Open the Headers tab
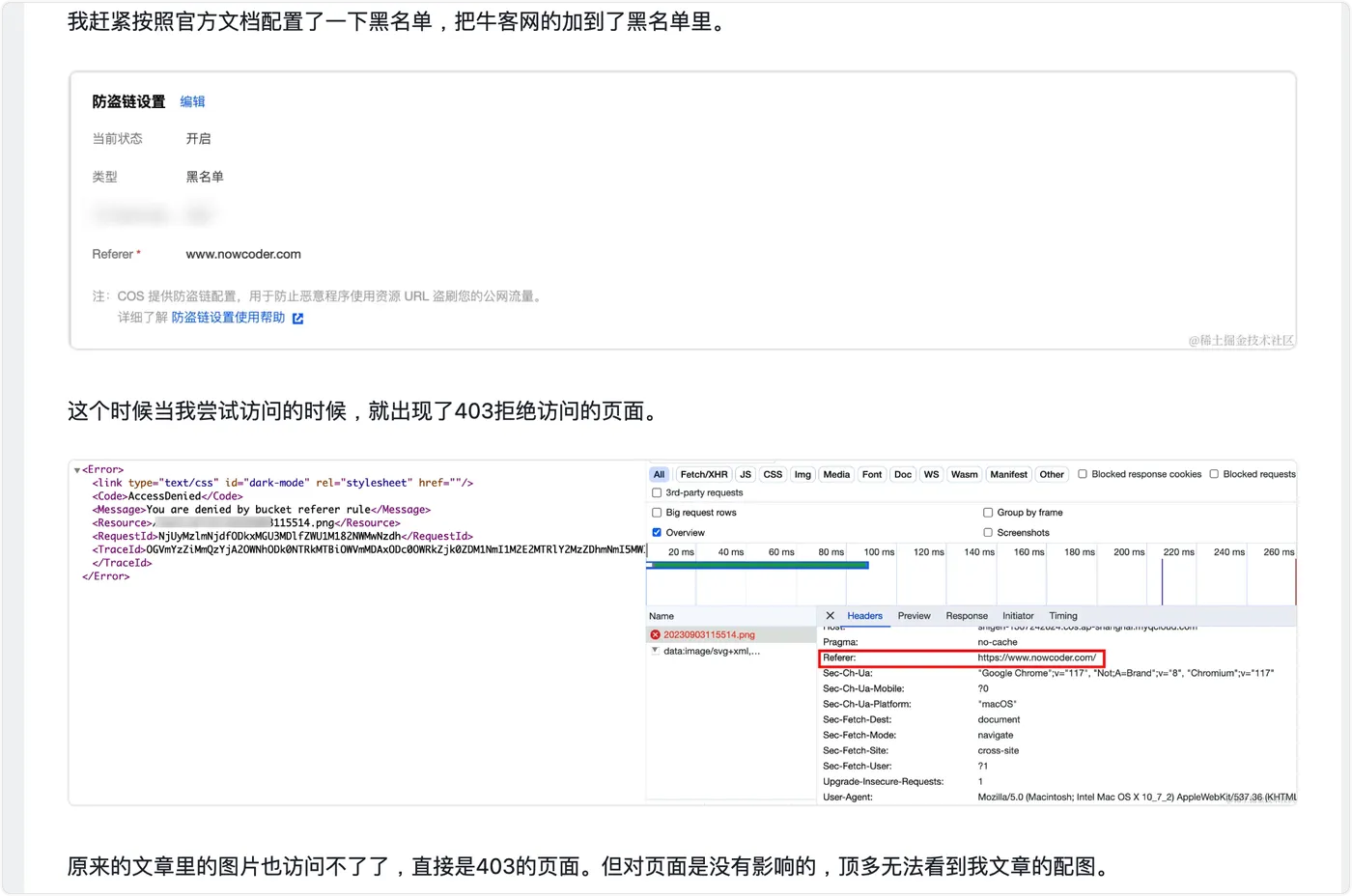Viewport: 1352px width, 896px height. pos(864,616)
